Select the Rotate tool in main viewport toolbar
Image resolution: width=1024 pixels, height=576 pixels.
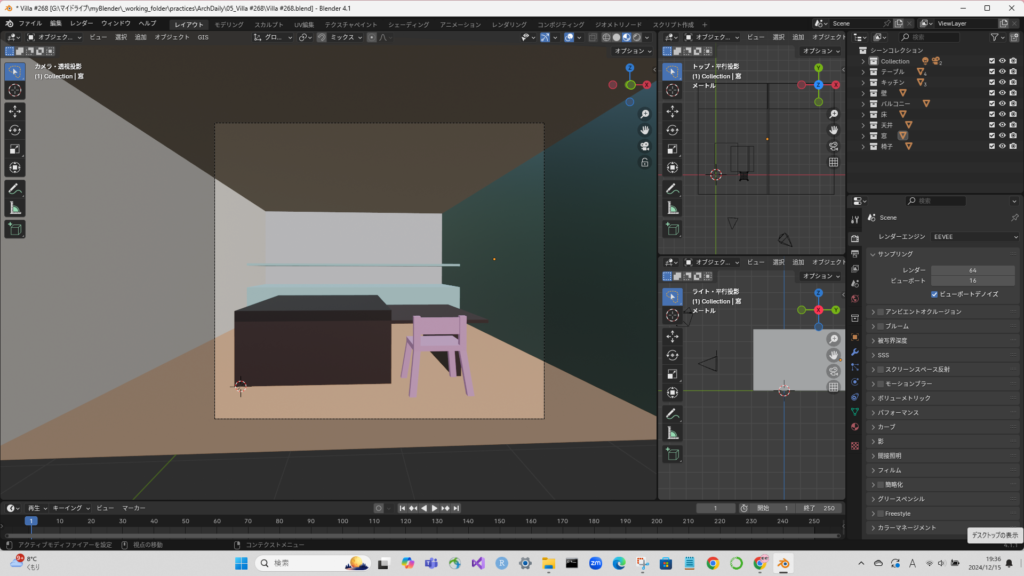click(x=15, y=130)
